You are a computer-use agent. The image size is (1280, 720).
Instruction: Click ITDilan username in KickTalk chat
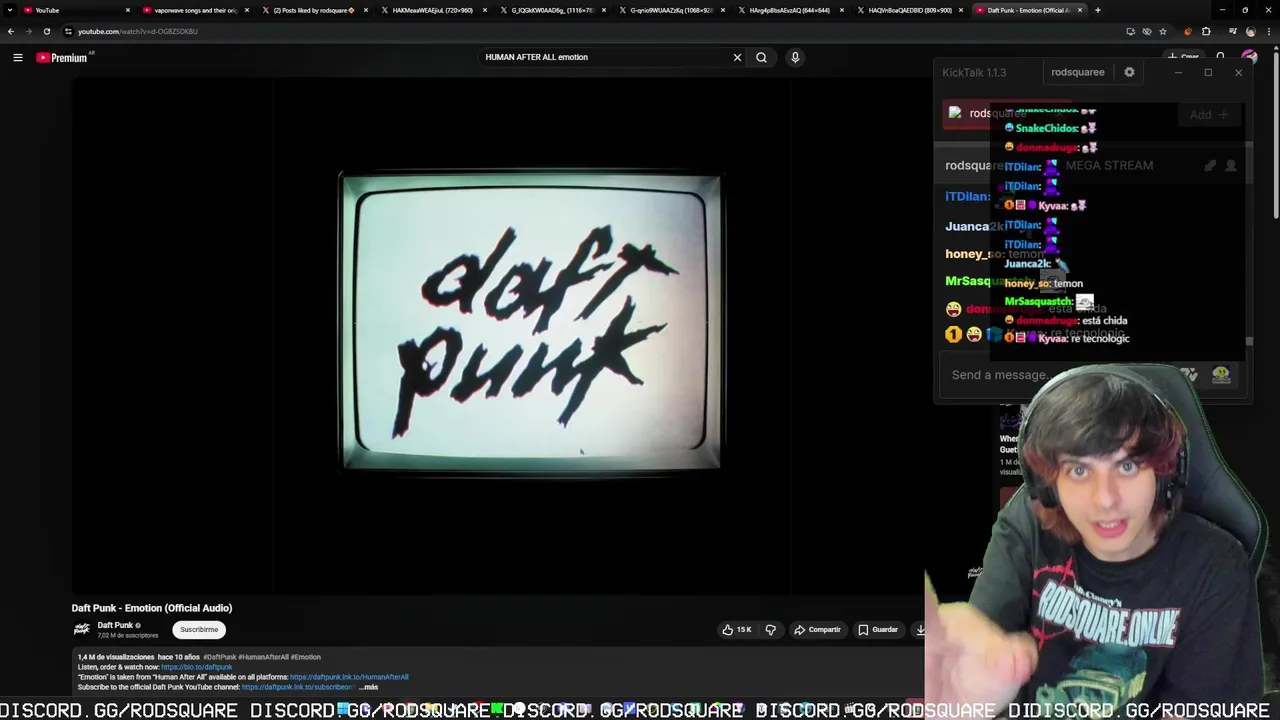[967, 196]
